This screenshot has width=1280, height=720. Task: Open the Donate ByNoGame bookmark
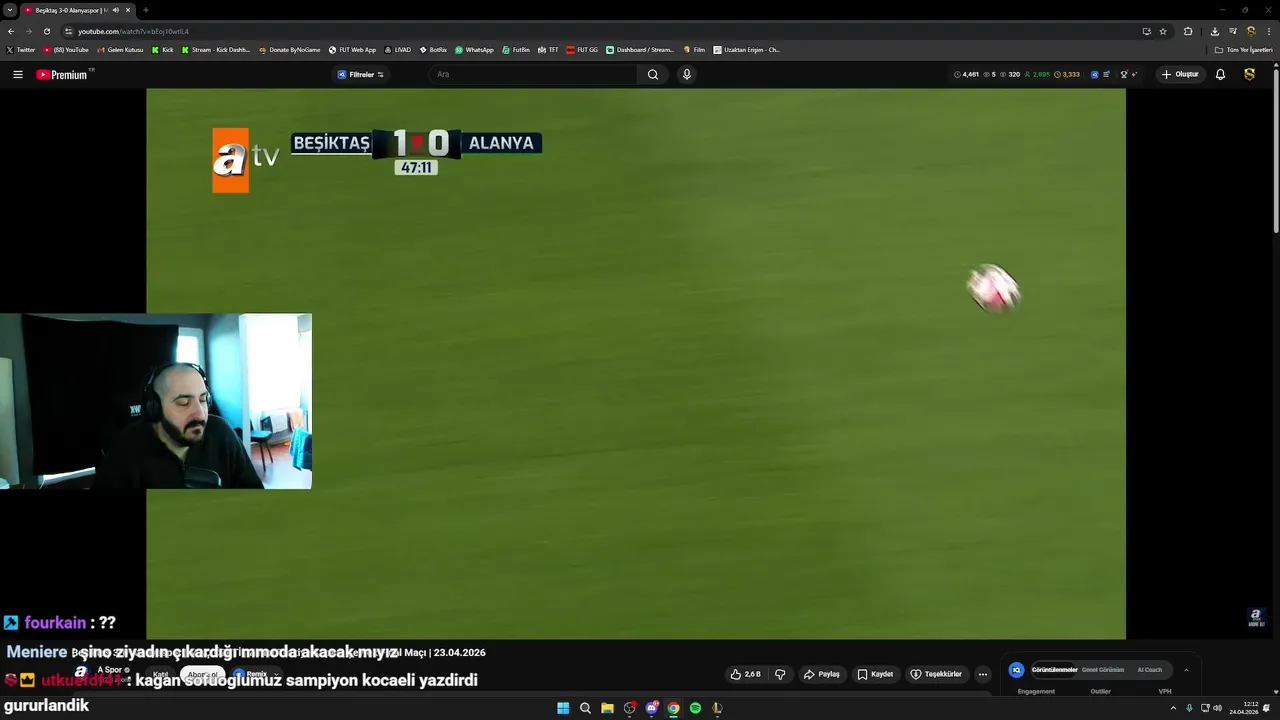(290, 49)
